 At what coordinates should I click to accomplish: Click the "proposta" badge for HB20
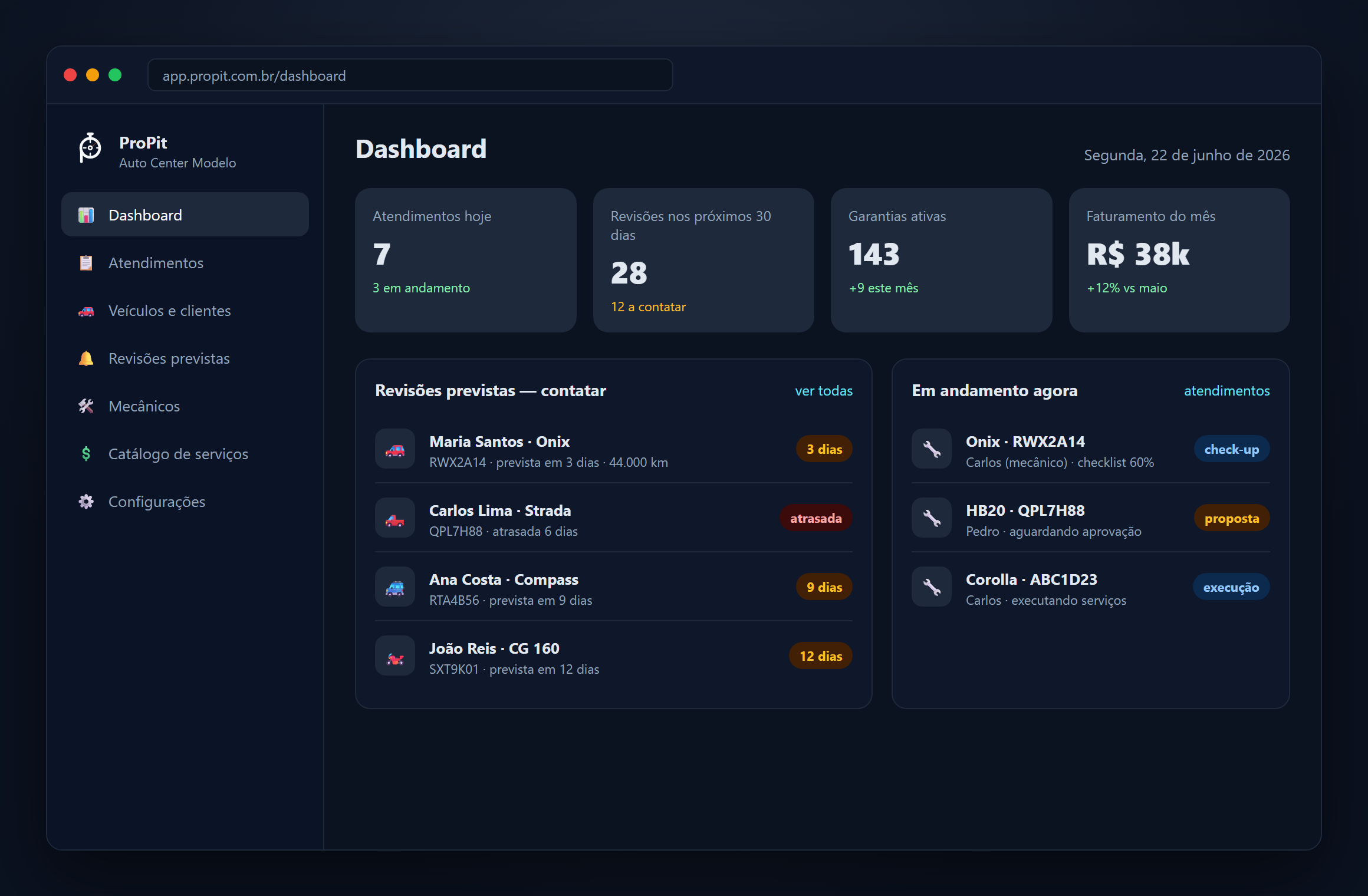click(x=1232, y=518)
